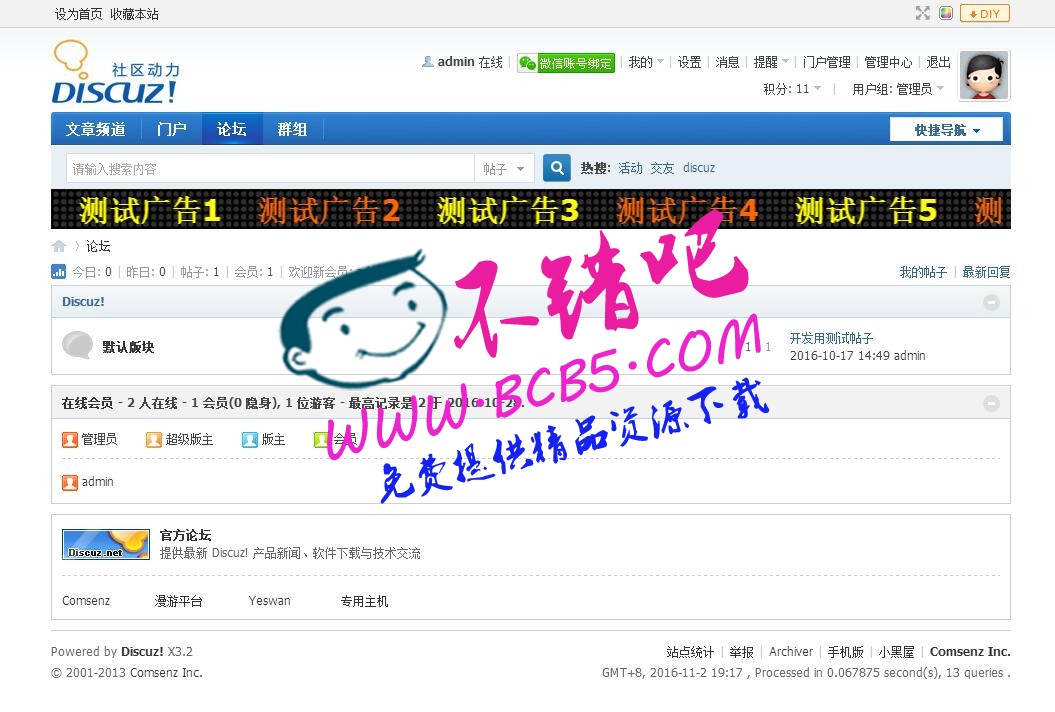Click hot search term discuz
Viewport: 1055px width, 712px height.
(699, 168)
